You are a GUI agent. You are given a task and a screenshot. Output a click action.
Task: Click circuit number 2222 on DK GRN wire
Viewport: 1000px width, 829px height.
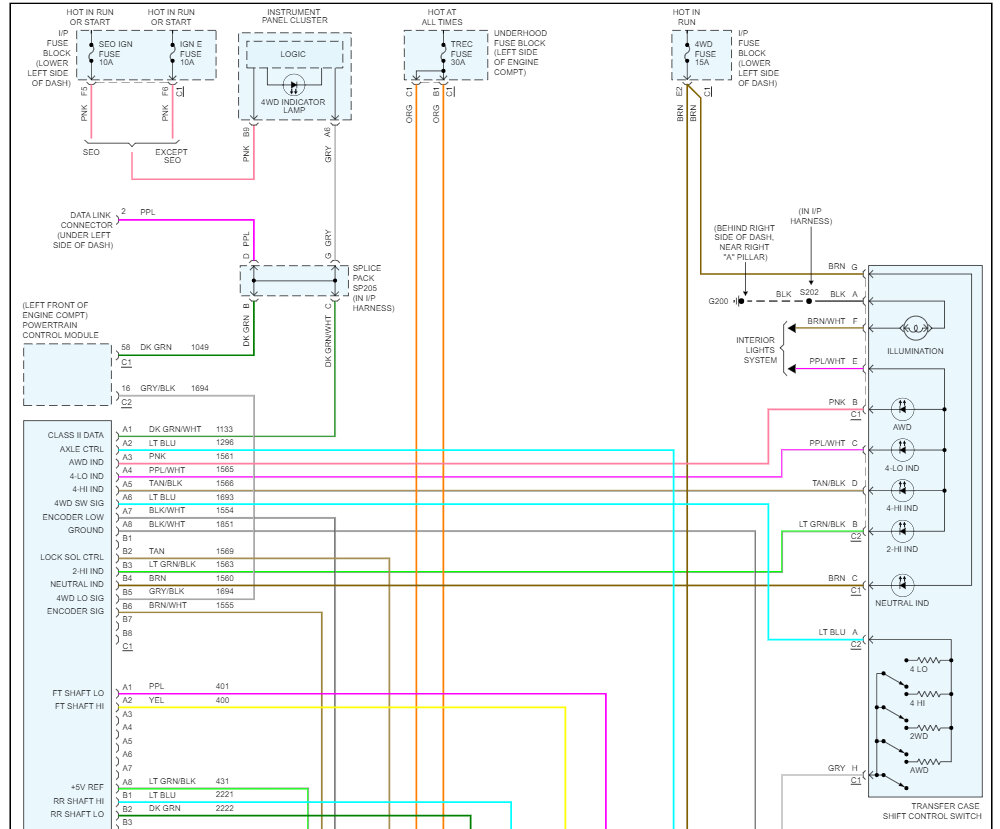coord(224,809)
